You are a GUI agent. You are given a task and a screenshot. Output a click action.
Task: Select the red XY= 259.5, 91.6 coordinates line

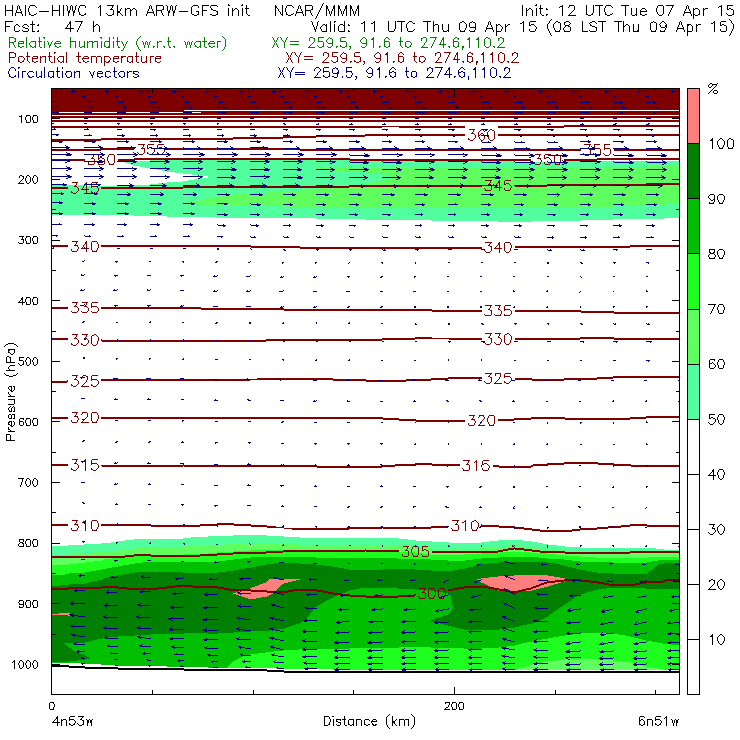pyautogui.click(x=402, y=58)
